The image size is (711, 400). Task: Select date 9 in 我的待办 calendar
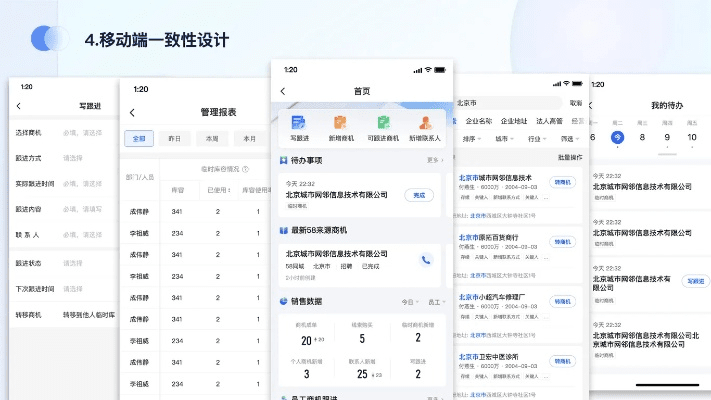coord(667,137)
